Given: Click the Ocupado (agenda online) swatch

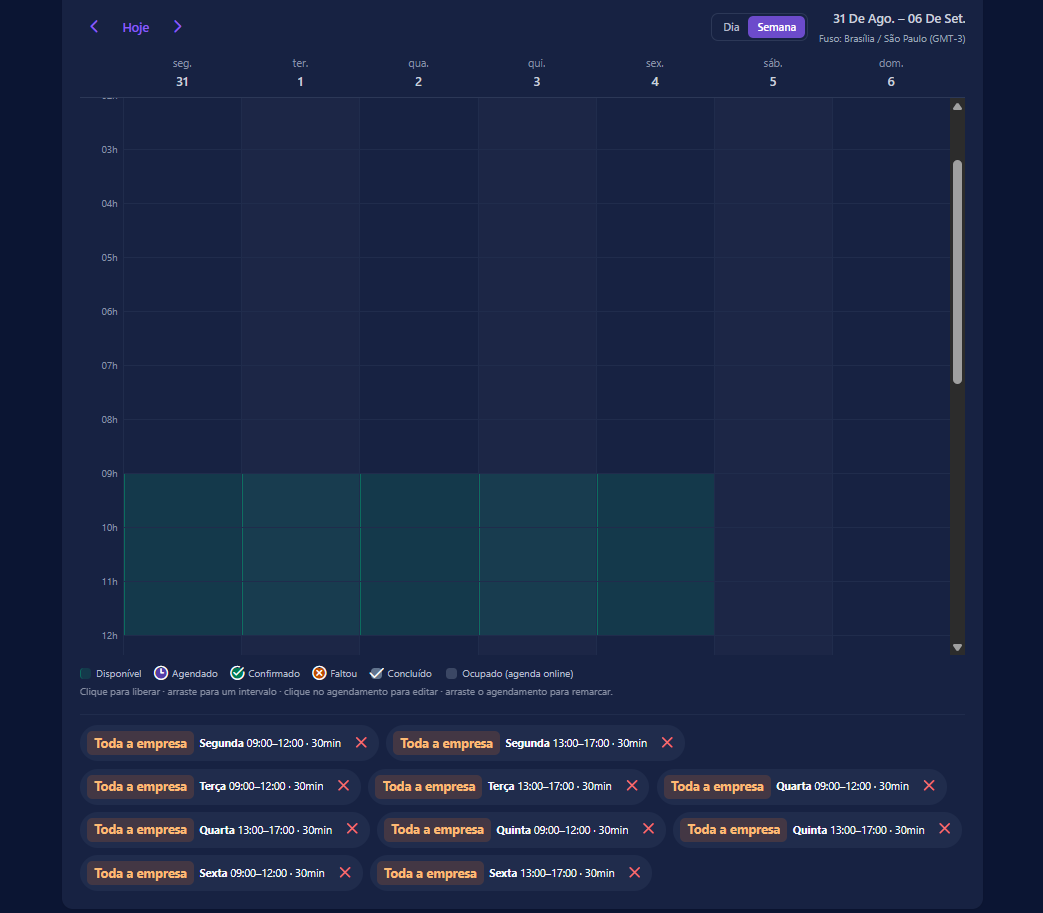Looking at the screenshot, I should tap(451, 674).
